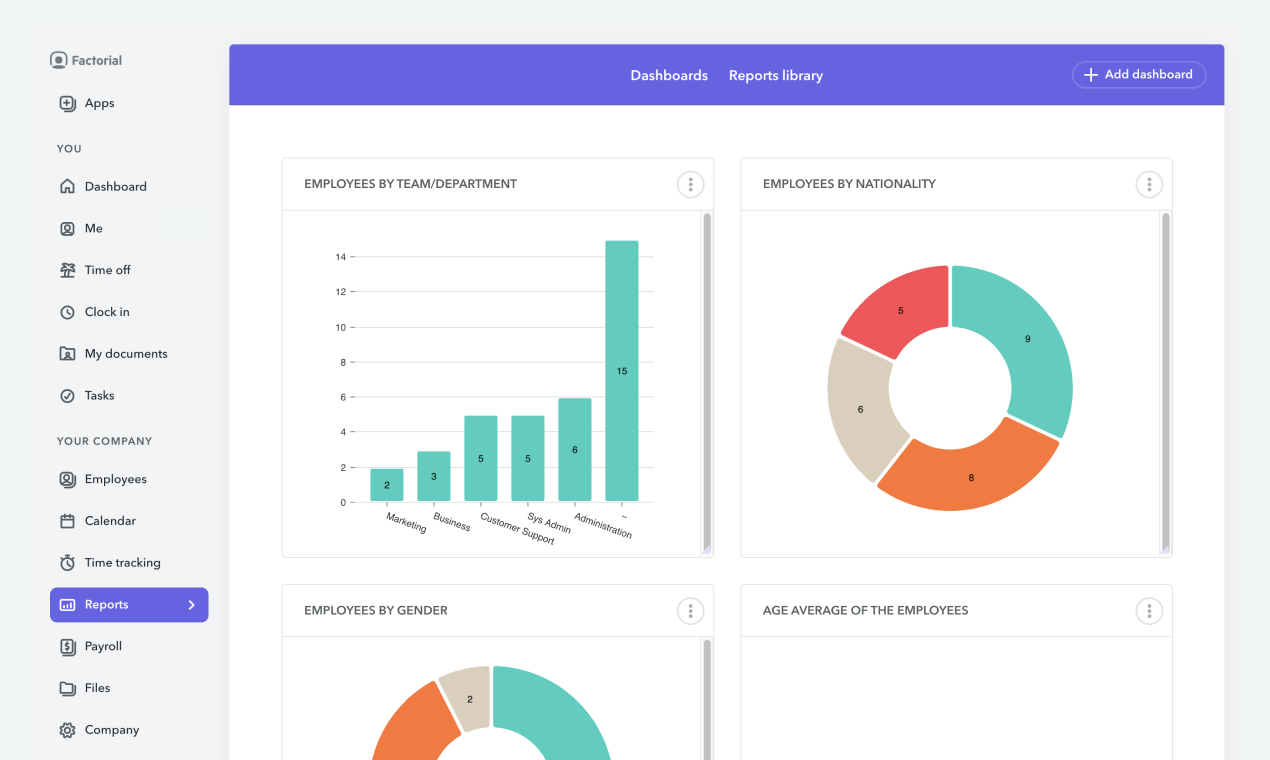Switch to the Reports library tab
1270x760 pixels.
click(x=776, y=75)
